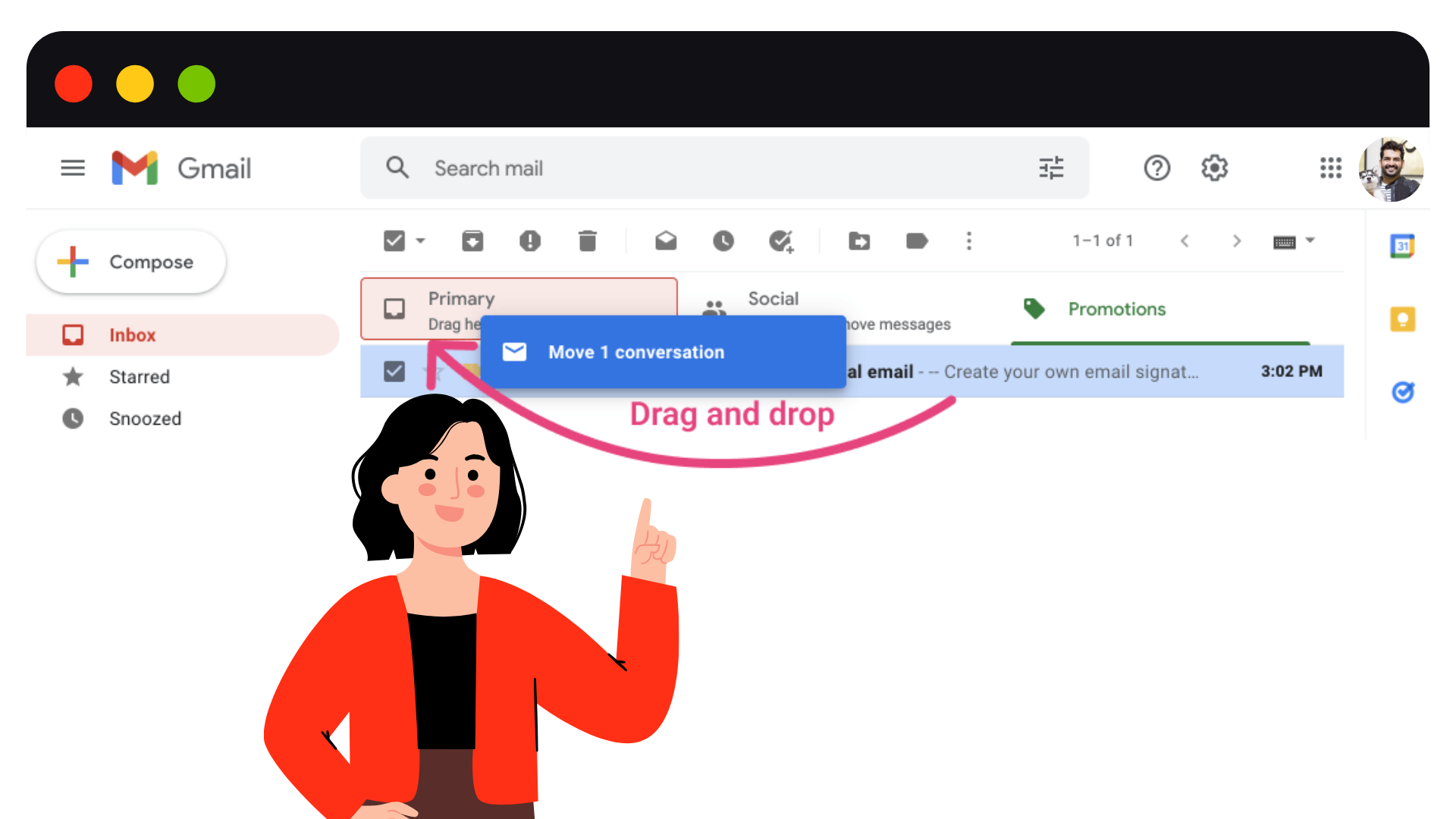Snooze the selected conversation
The image size is (1456, 819).
[723, 241]
